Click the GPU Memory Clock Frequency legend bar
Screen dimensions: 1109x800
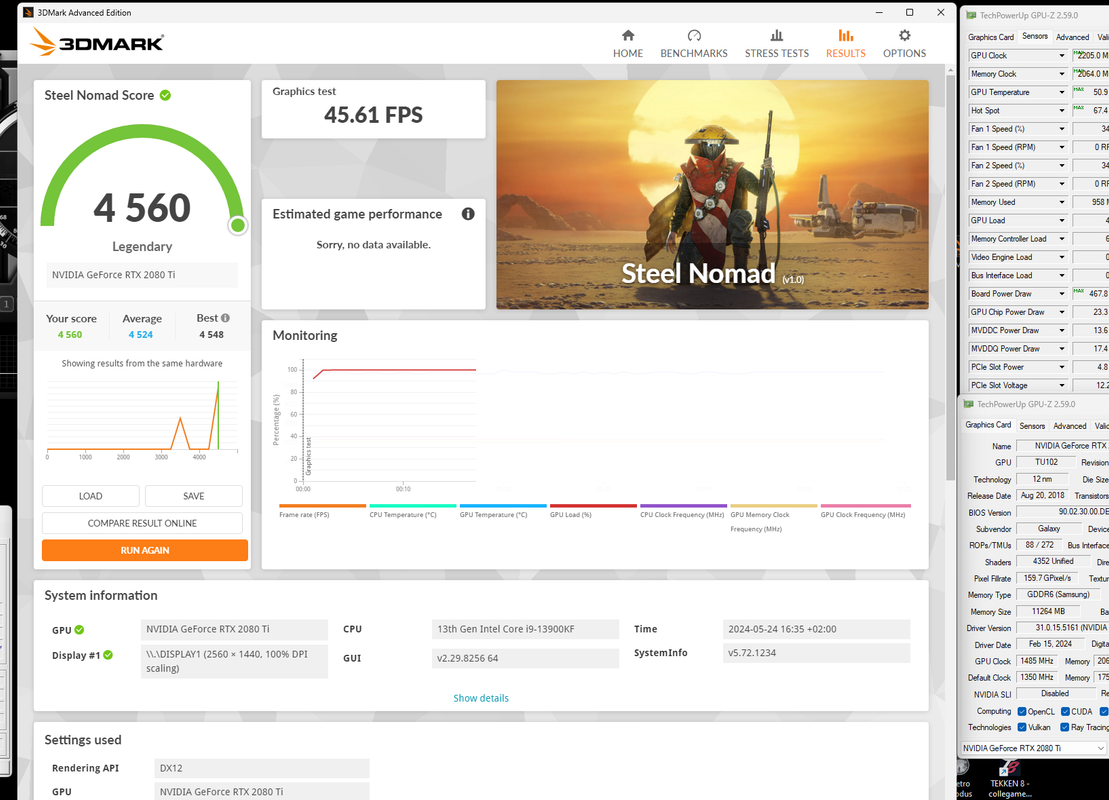(774, 506)
